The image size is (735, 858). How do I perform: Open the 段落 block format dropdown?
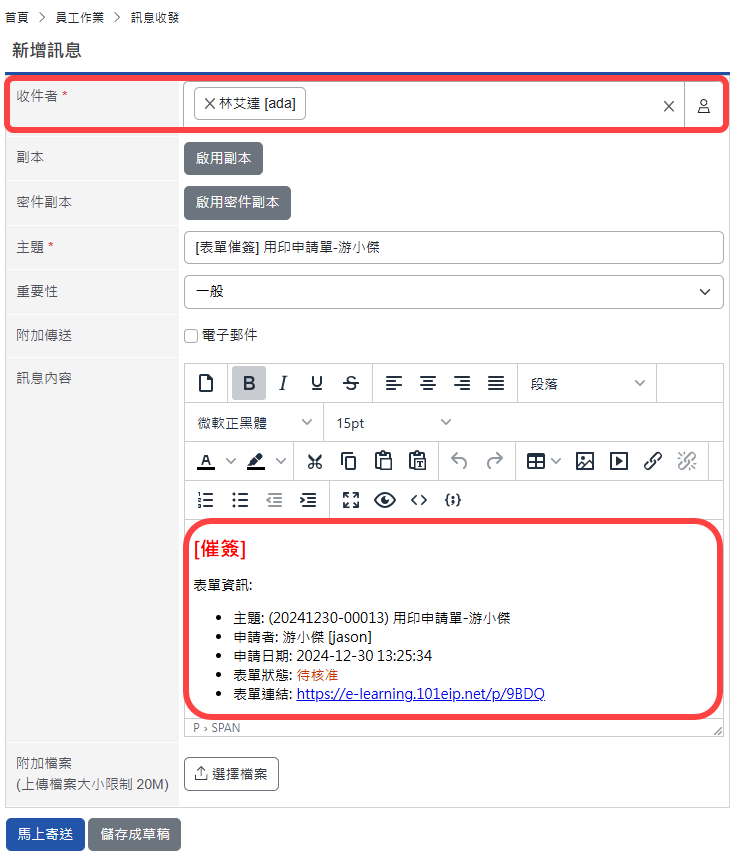pos(587,384)
